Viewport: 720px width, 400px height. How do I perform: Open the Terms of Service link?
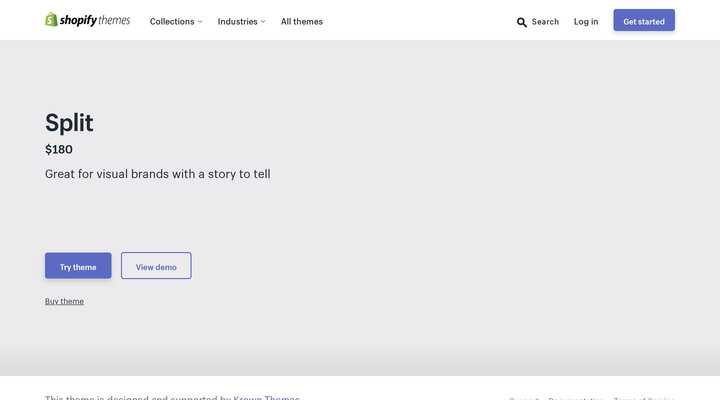coord(643,398)
